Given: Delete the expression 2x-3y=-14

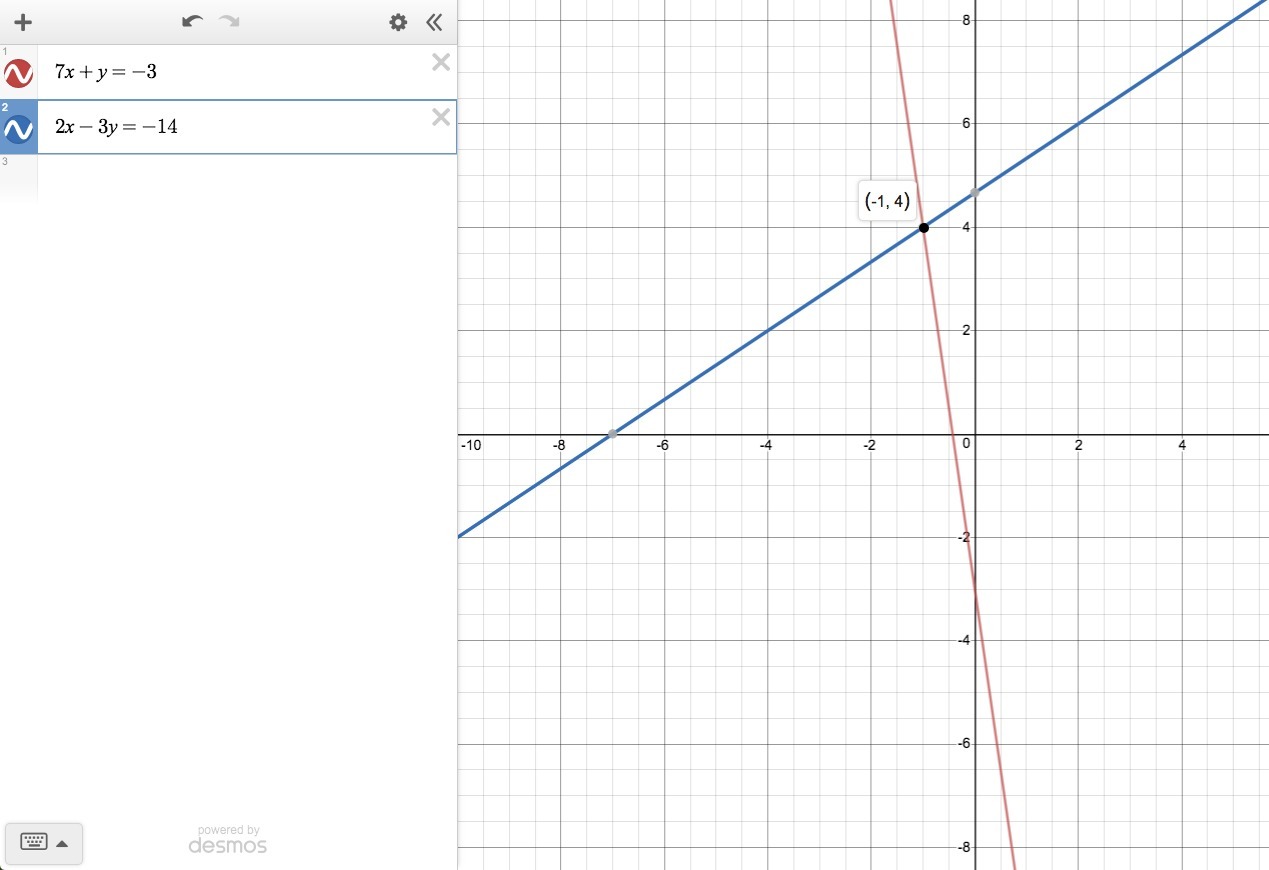Looking at the screenshot, I should pos(441,118).
